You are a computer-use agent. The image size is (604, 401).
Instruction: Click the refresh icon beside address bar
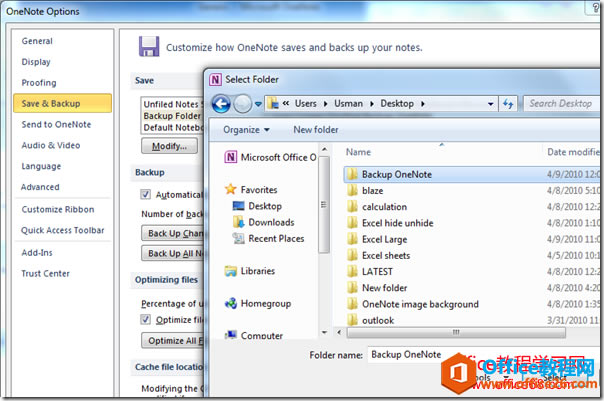coord(508,104)
